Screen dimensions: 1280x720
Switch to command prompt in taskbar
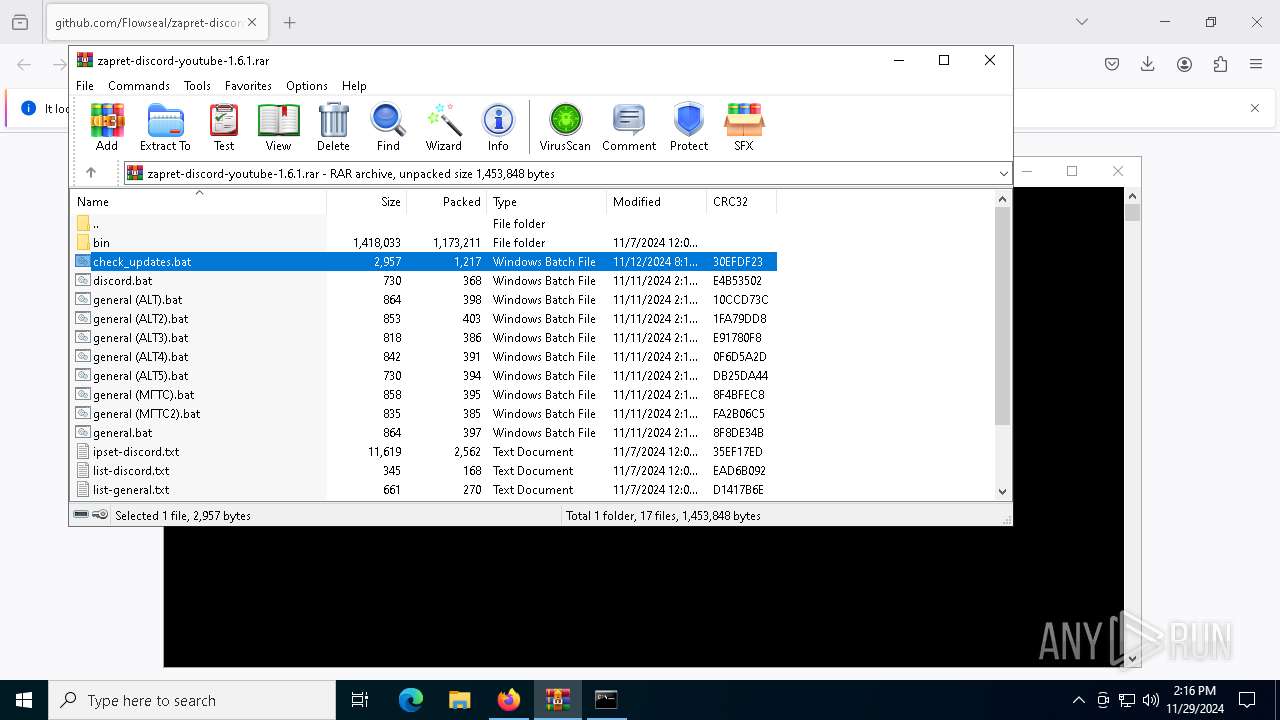606,700
